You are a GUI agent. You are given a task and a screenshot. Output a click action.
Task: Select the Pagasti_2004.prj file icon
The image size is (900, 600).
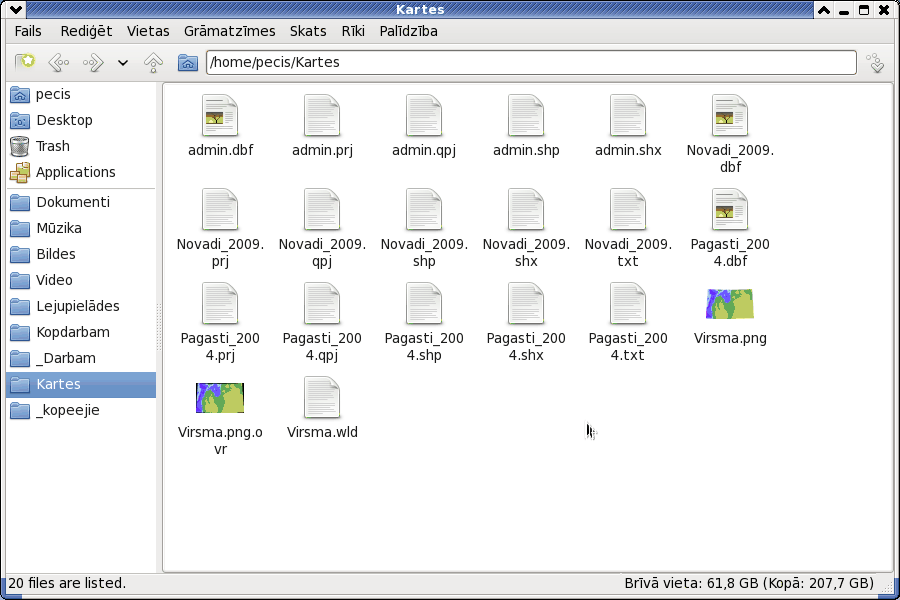(x=220, y=304)
